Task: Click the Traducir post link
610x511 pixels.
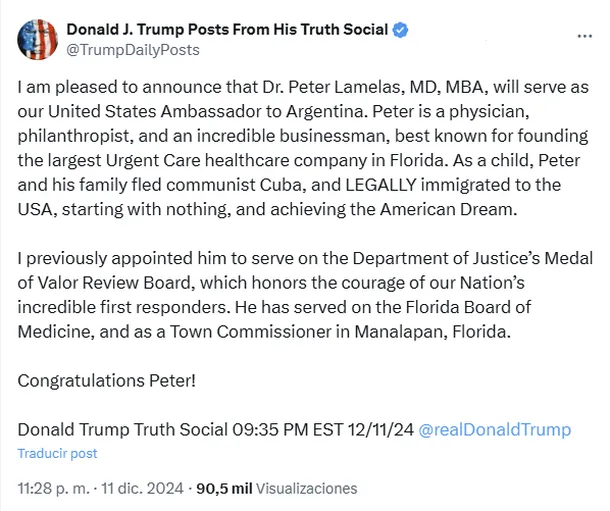Action: click(x=57, y=453)
